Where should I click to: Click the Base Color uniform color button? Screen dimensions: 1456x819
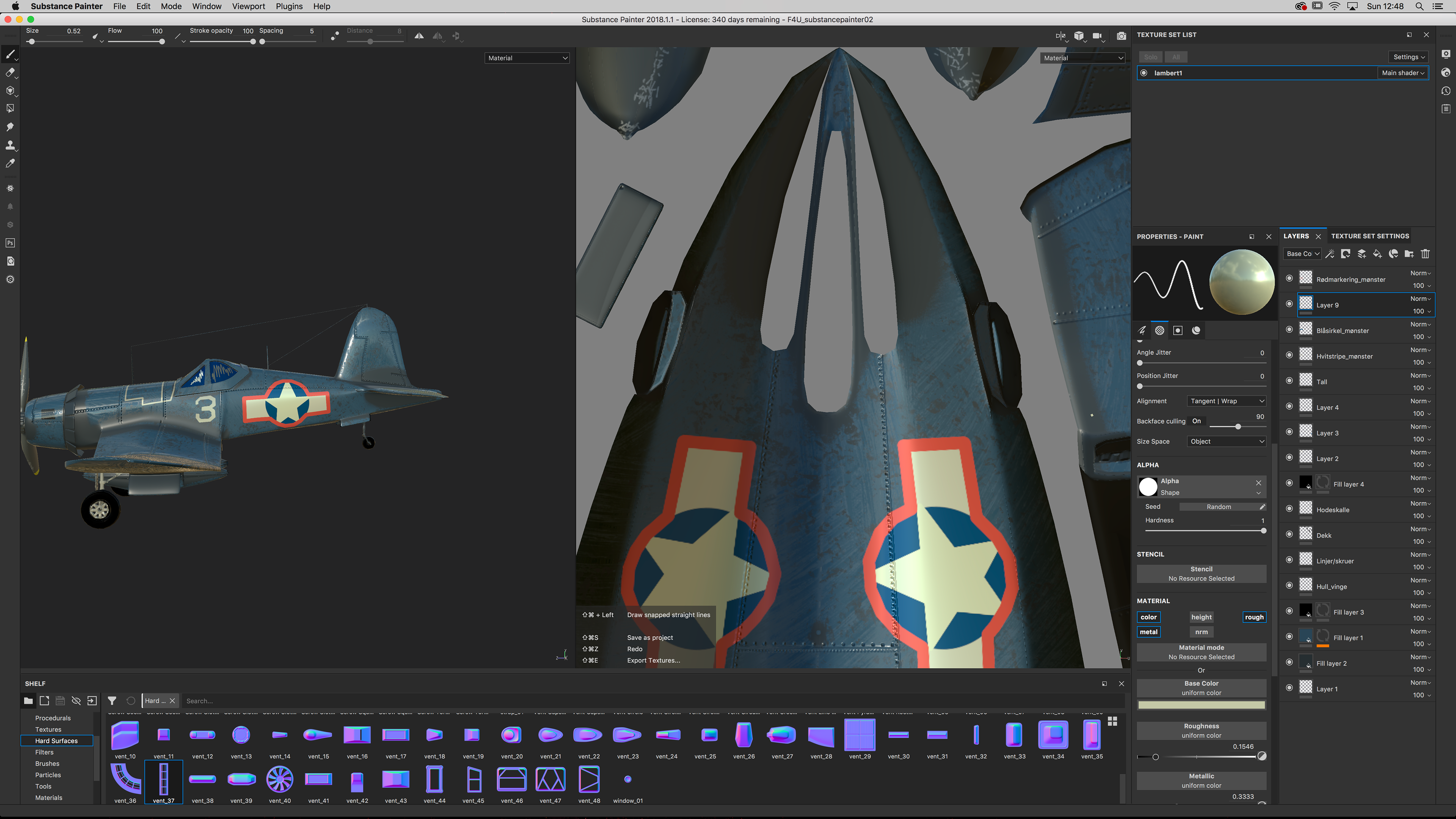(1201, 688)
